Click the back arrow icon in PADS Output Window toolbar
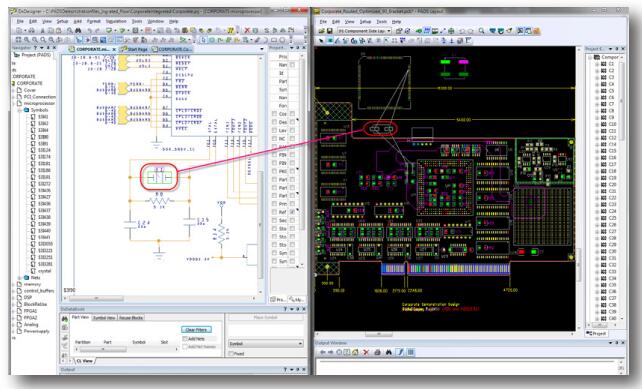642x389 pixels. (323, 352)
